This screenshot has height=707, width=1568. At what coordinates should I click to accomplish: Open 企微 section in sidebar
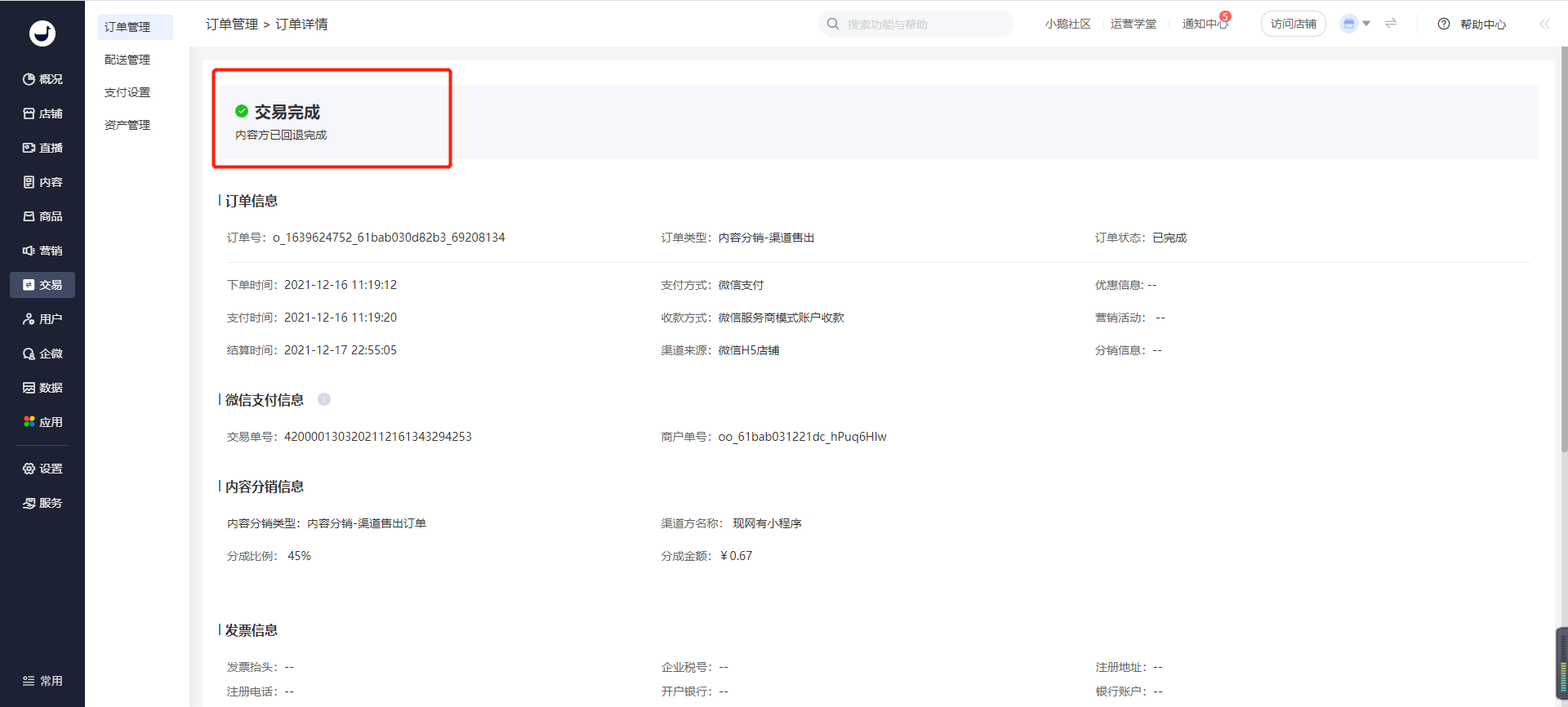click(x=42, y=353)
